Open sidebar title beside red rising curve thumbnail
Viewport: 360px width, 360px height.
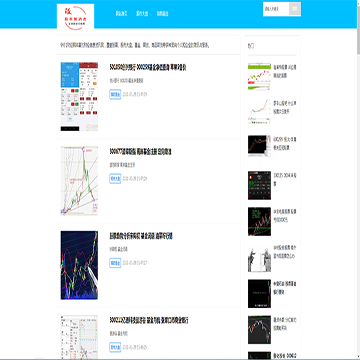coord(285,108)
